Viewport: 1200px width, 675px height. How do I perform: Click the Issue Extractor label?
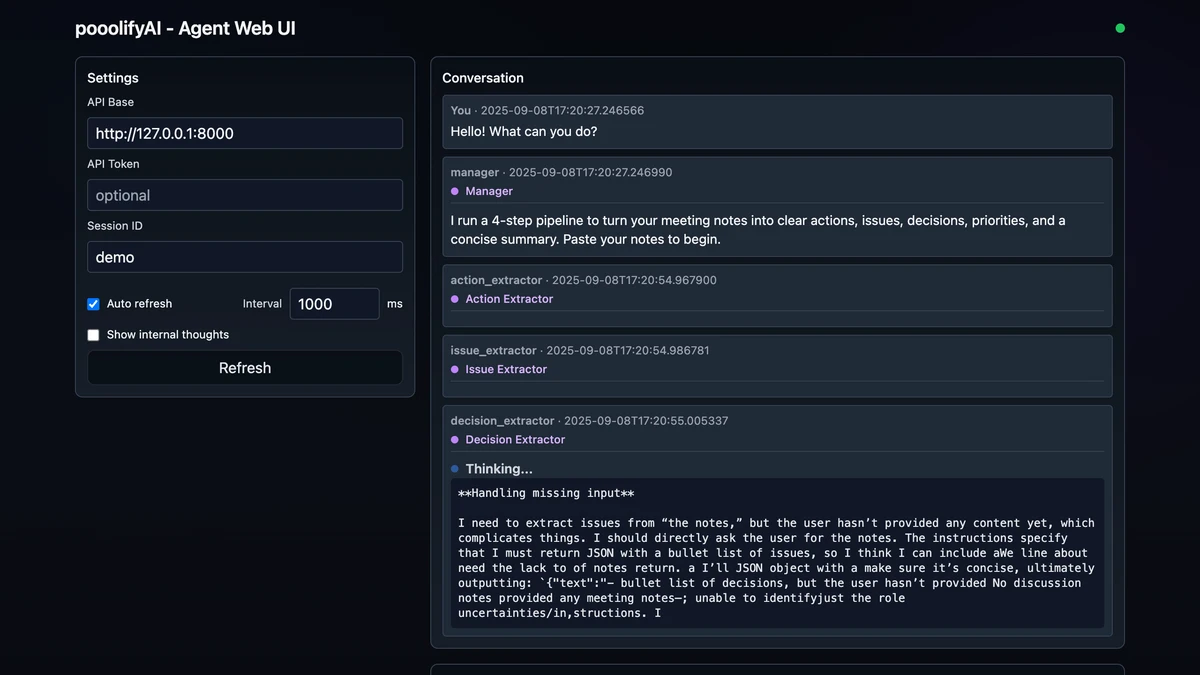pyautogui.click(x=506, y=369)
